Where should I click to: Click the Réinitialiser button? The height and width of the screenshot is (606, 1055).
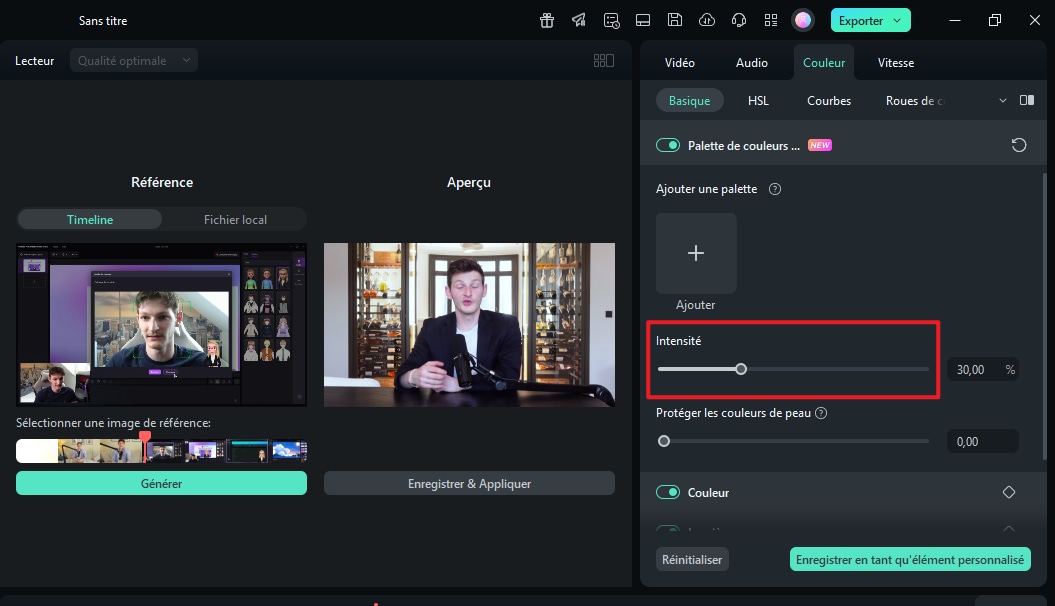[x=692, y=560]
